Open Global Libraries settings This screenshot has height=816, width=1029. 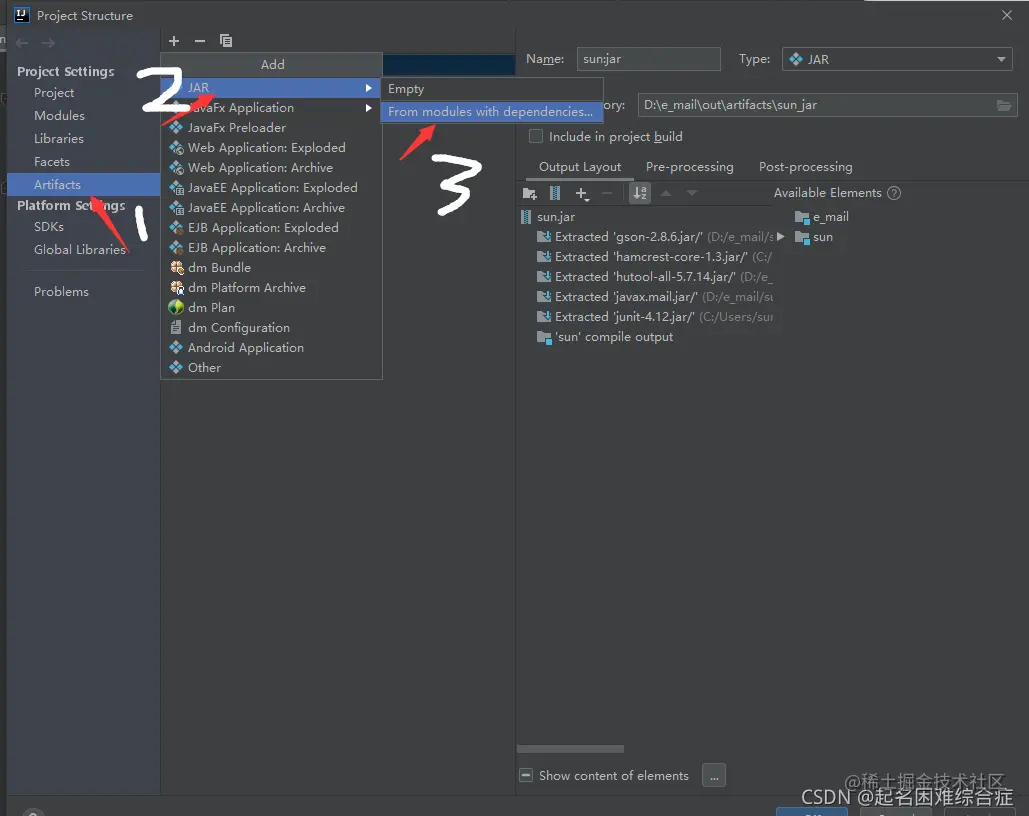pos(79,250)
